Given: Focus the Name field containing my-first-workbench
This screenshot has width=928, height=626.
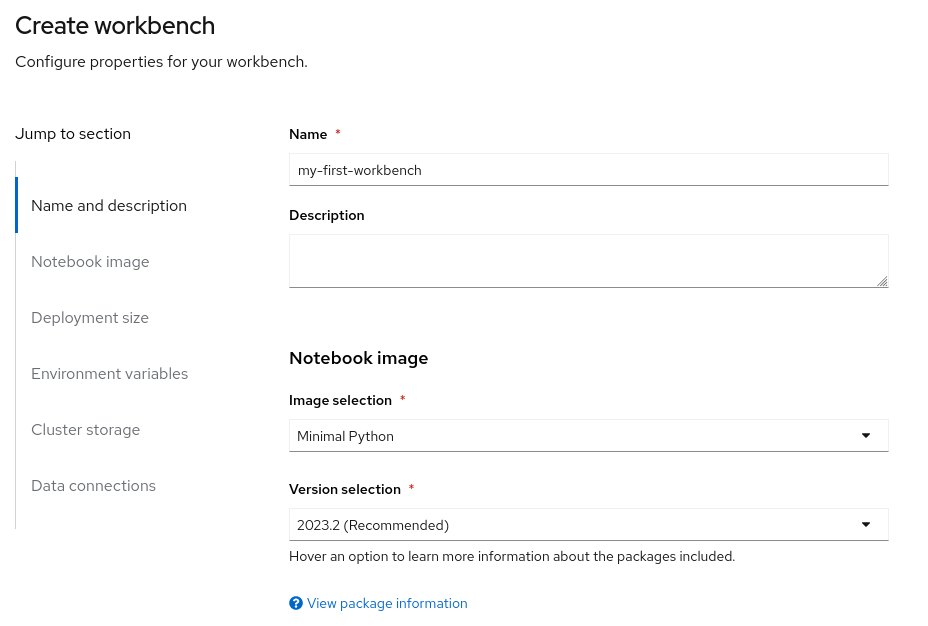Looking at the screenshot, I should click(x=588, y=170).
